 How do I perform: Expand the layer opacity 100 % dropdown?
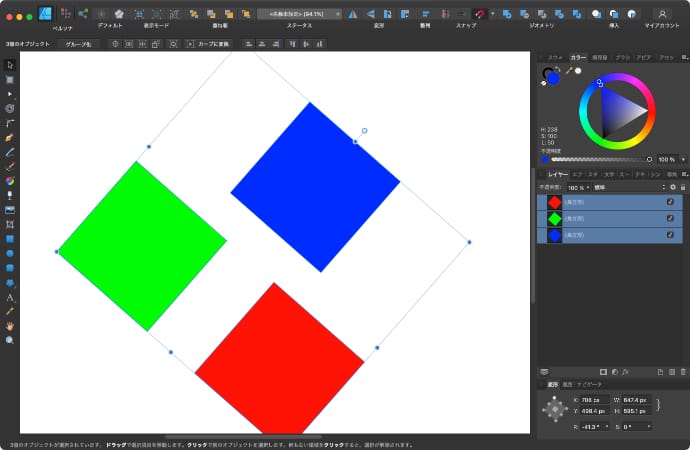pyautogui.click(x=577, y=187)
